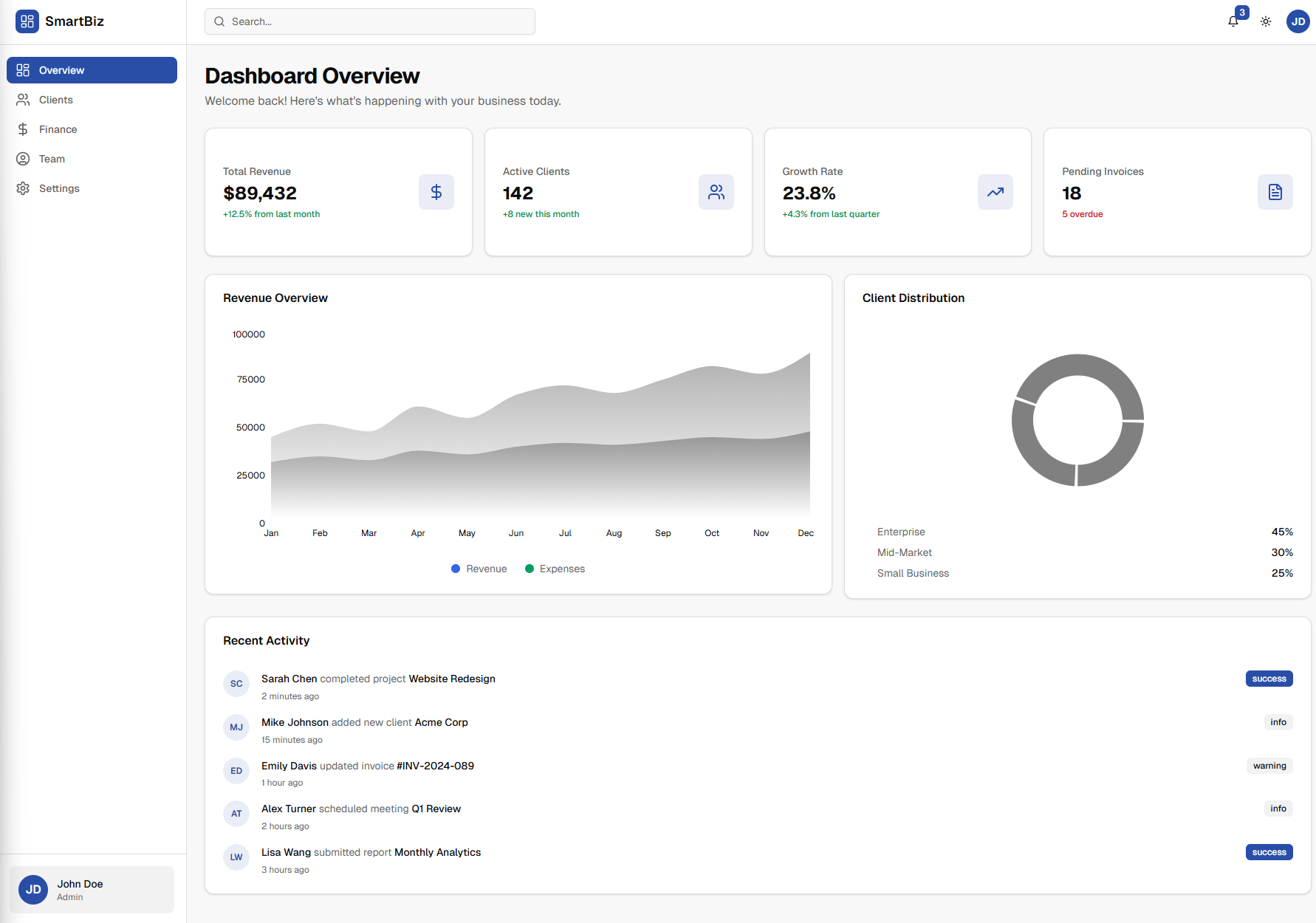Click inside the Search field

click(369, 21)
